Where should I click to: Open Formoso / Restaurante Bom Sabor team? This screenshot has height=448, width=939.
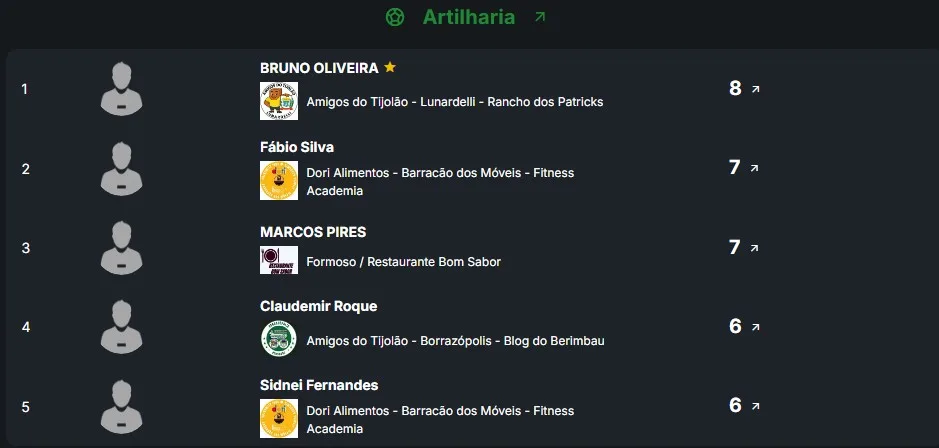pyautogui.click(x=403, y=262)
